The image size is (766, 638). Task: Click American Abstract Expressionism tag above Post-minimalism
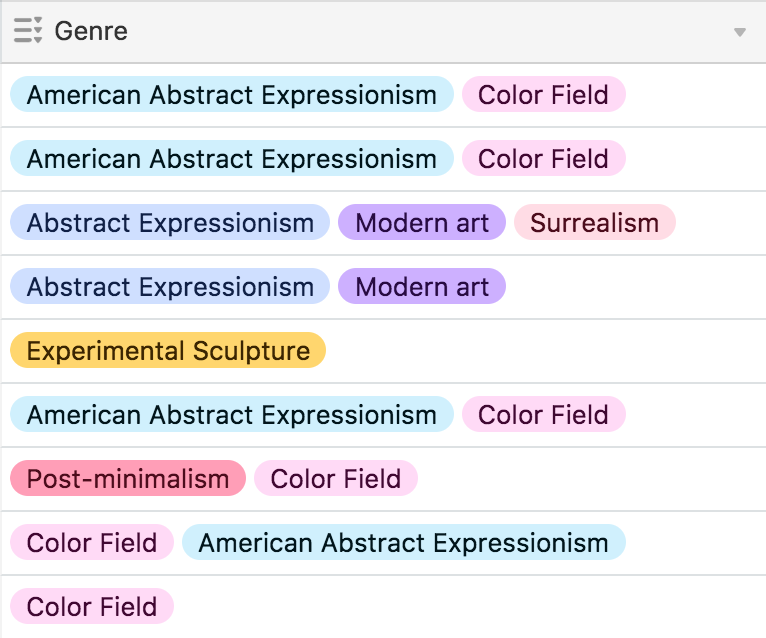[x=231, y=415]
